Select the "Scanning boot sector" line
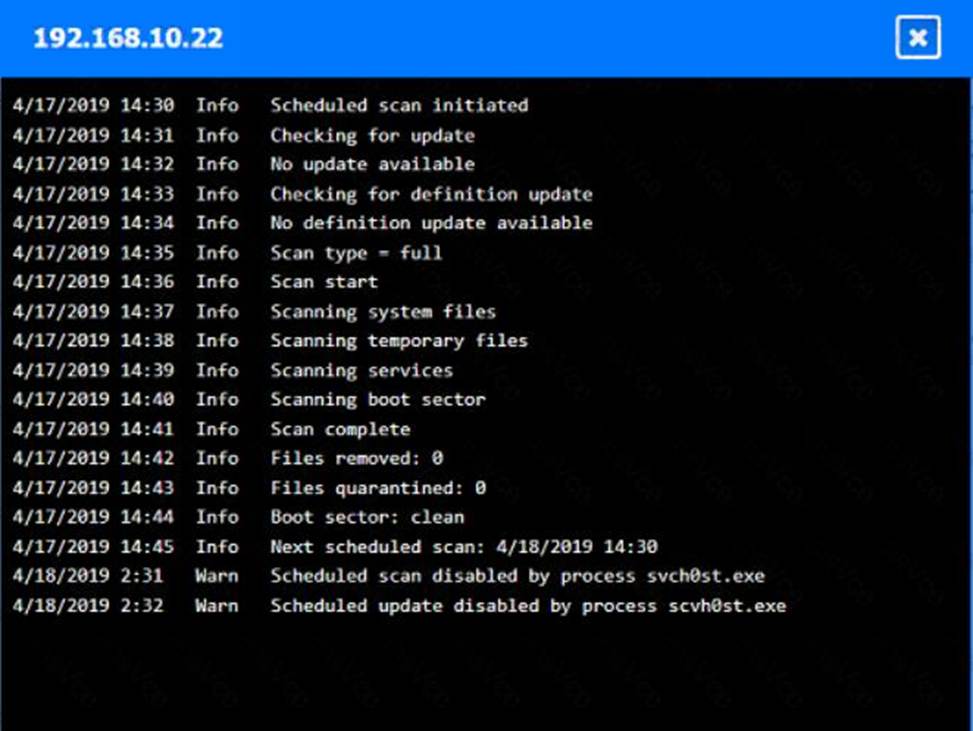The image size is (973, 731). (x=378, y=400)
